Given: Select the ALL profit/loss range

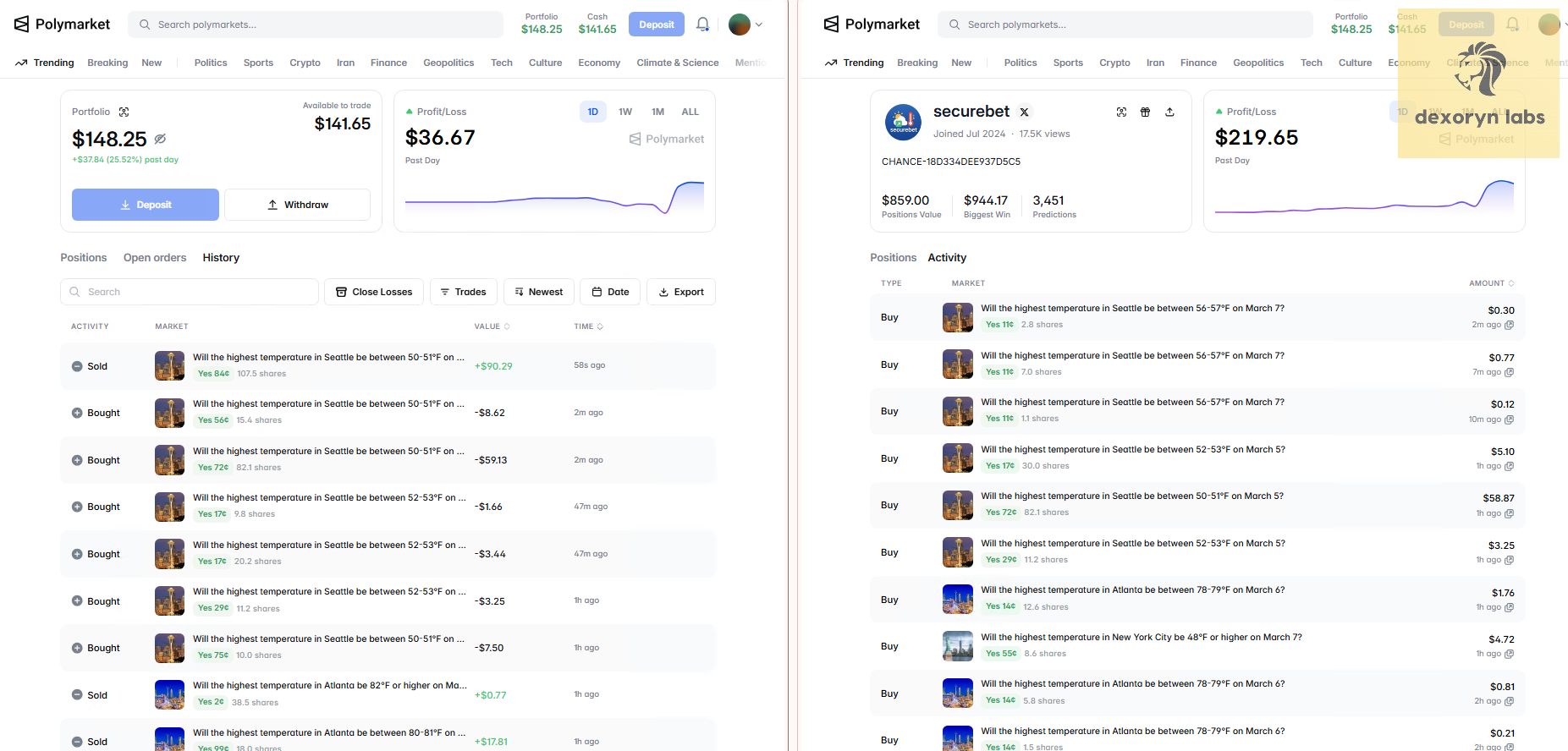Looking at the screenshot, I should pyautogui.click(x=690, y=112).
